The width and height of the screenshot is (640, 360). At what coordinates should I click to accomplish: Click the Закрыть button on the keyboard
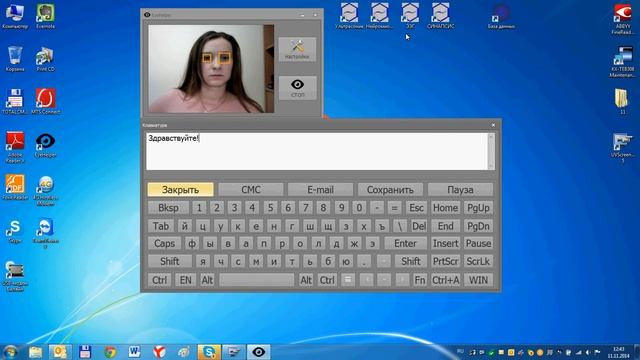(180, 190)
